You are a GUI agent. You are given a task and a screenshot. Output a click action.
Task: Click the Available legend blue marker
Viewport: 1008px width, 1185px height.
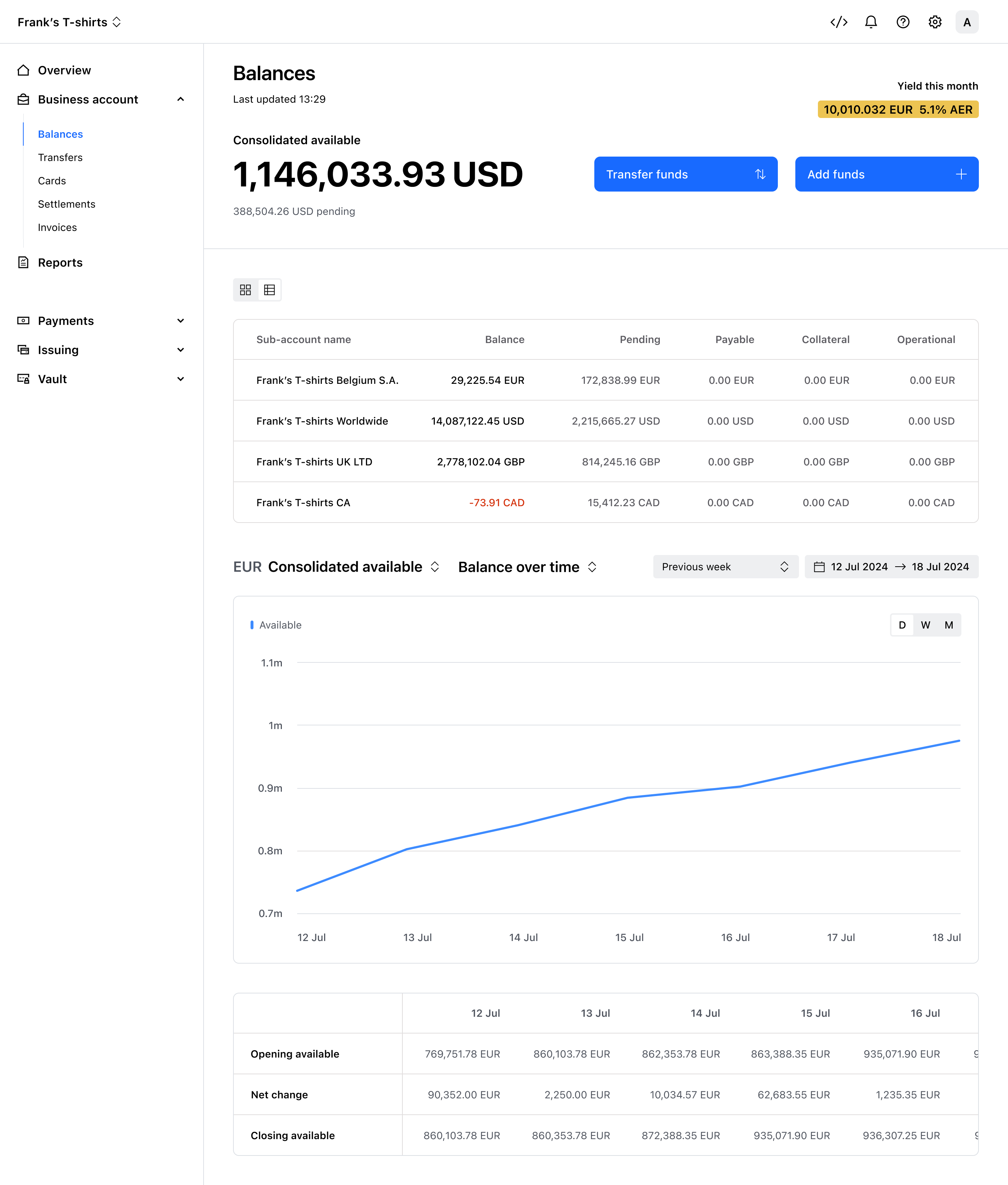point(252,625)
